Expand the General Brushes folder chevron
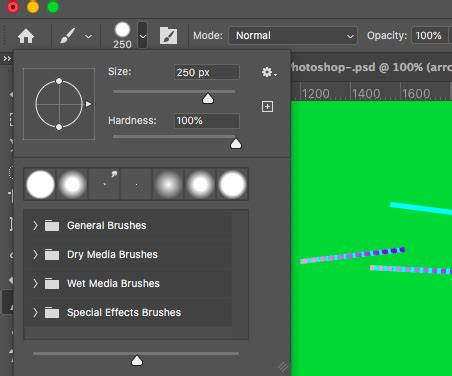This screenshot has height=376, width=452. coord(35,225)
